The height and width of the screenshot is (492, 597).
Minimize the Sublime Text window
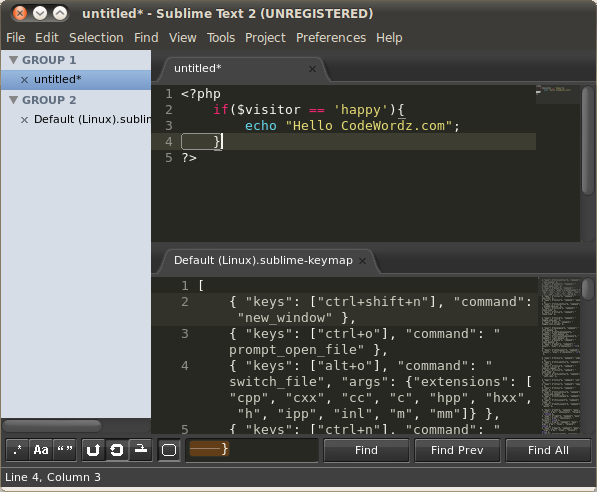tap(40, 14)
